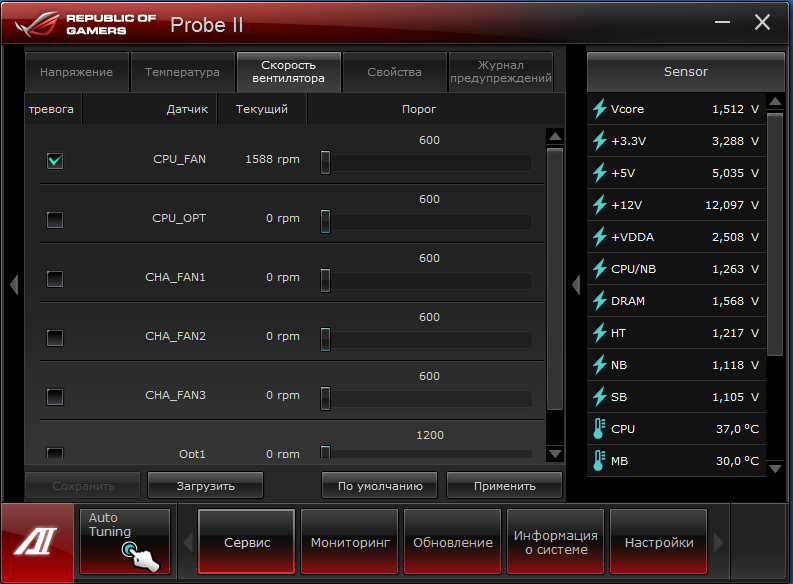Open the Журнал предупреждений tab

[x=501, y=72]
